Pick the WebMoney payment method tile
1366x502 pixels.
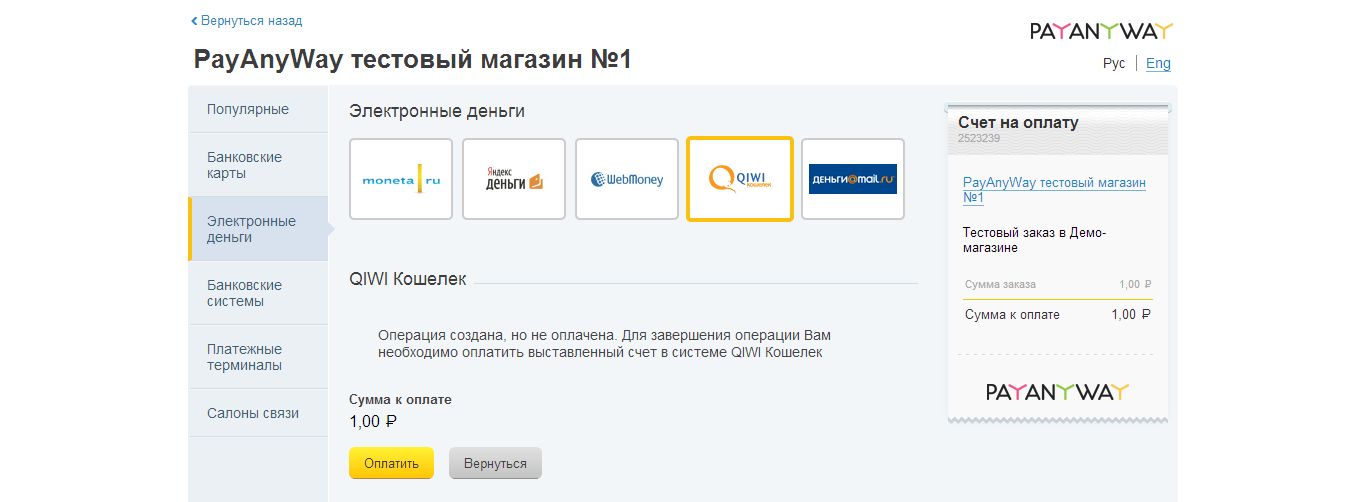(627, 179)
